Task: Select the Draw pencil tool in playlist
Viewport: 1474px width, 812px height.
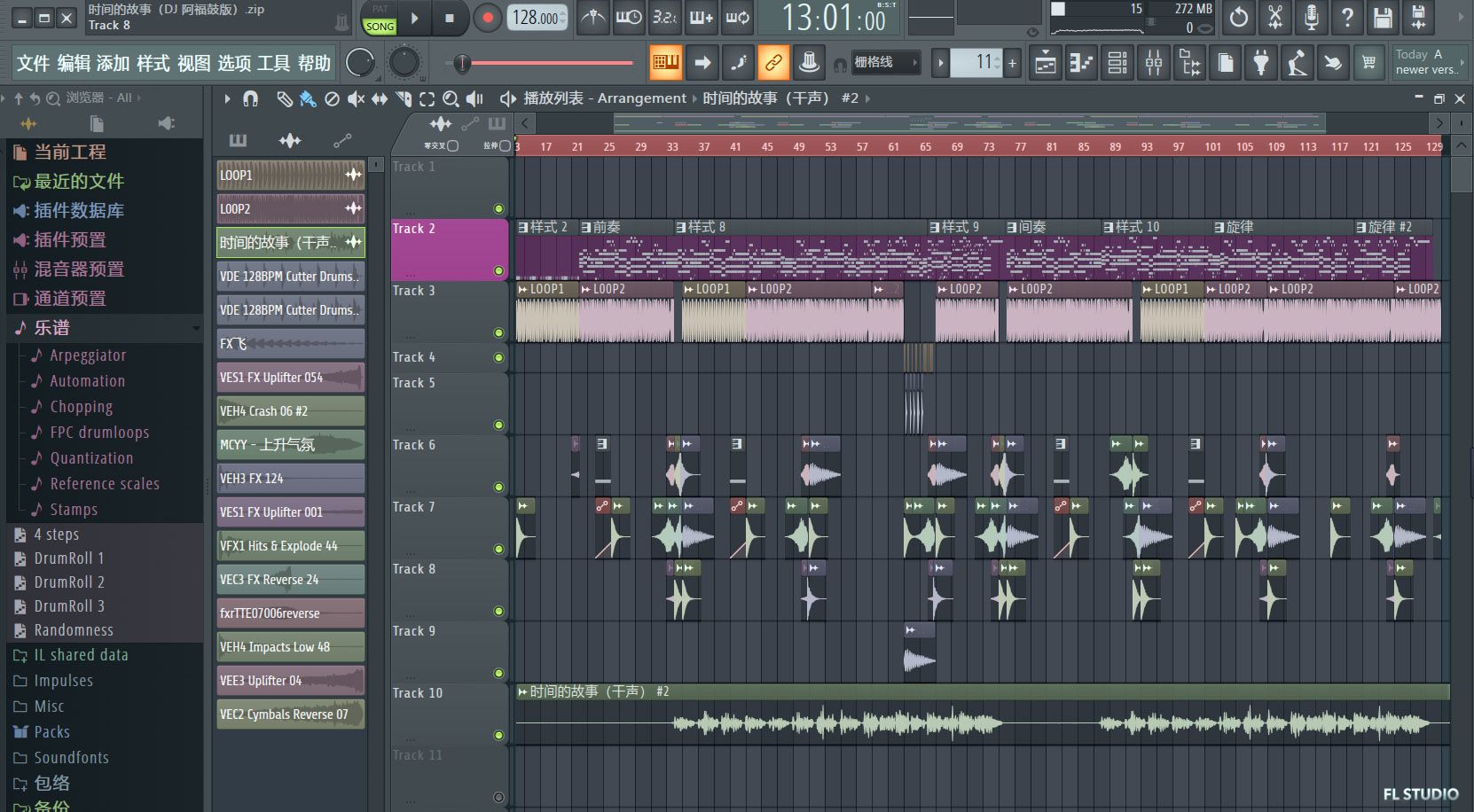Action: click(x=284, y=98)
